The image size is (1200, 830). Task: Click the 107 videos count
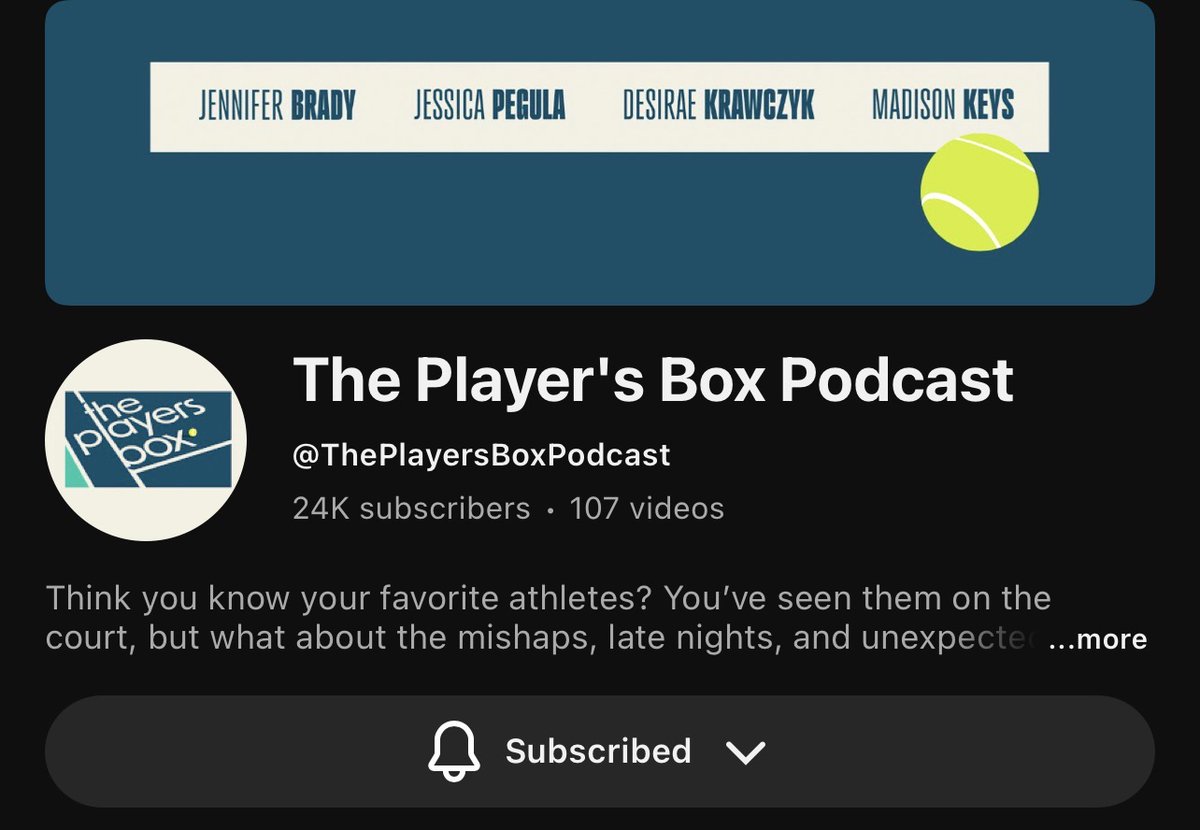(x=646, y=508)
